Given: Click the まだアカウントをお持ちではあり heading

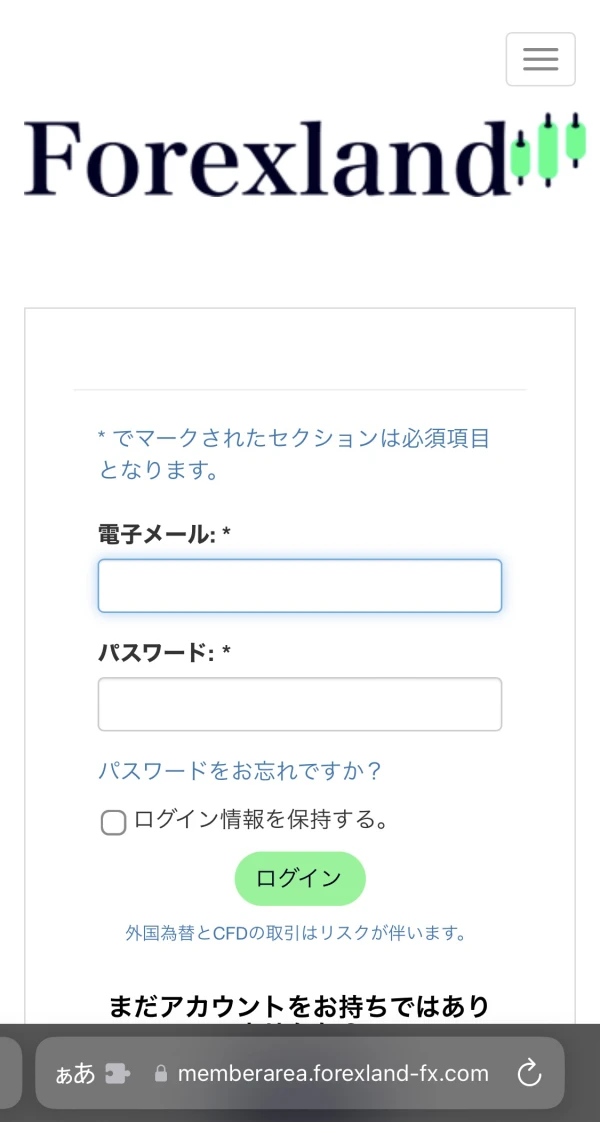Looking at the screenshot, I should pyautogui.click(x=299, y=1006).
